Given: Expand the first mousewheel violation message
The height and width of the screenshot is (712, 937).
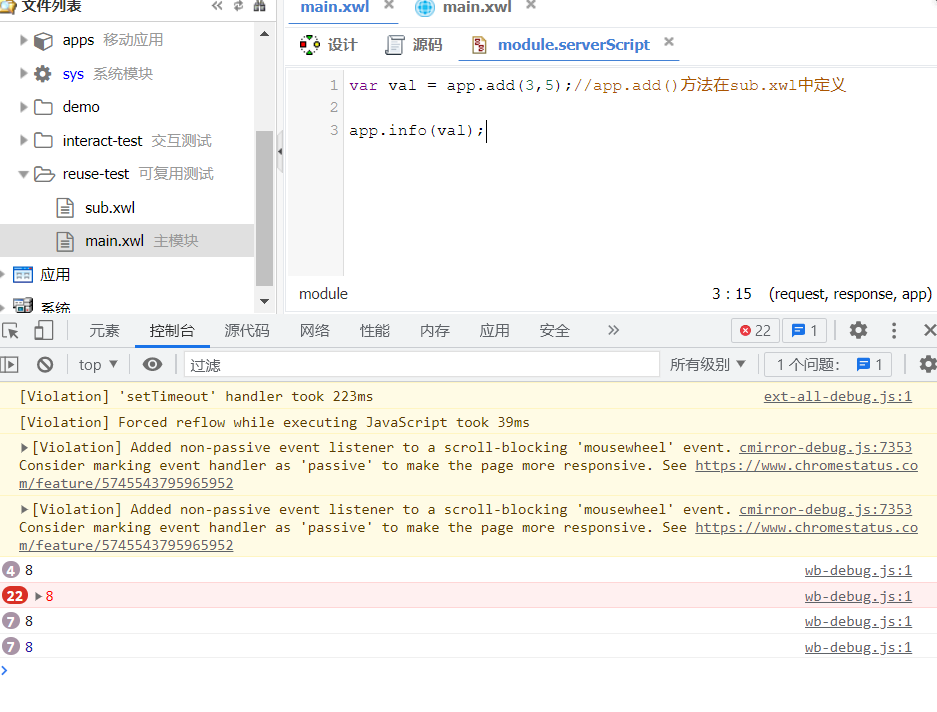Looking at the screenshot, I should point(25,447).
